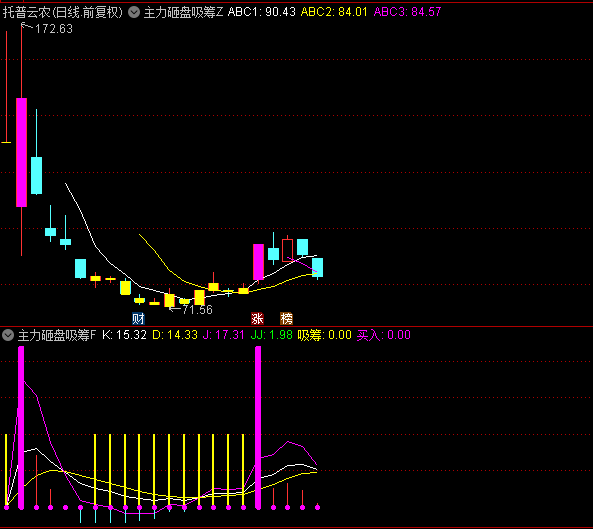Click the K: 15.32 value
Screen dimensions: 593x529
pyautogui.click(x=124, y=335)
